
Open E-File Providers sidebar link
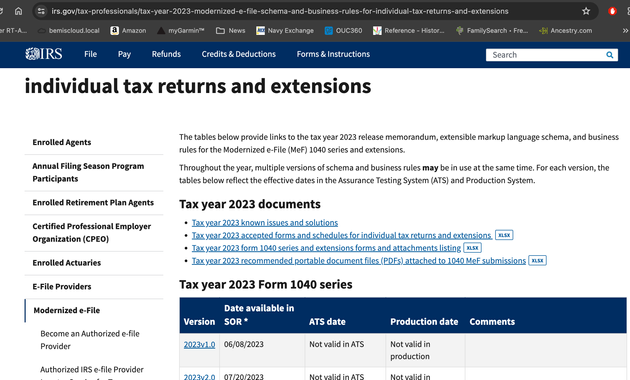[62, 286]
